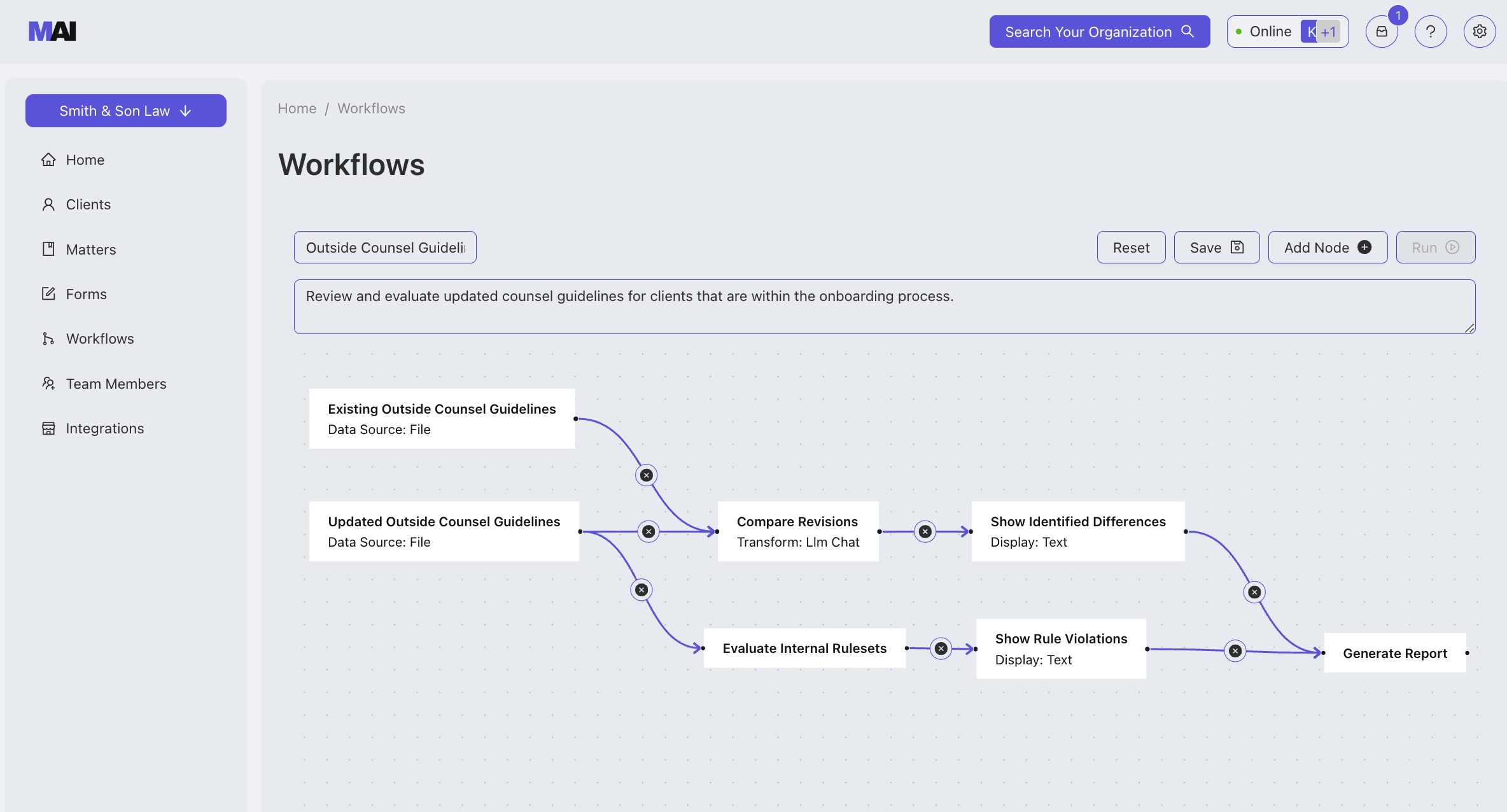Click the Reset button

pyautogui.click(x=1131, y=247)
